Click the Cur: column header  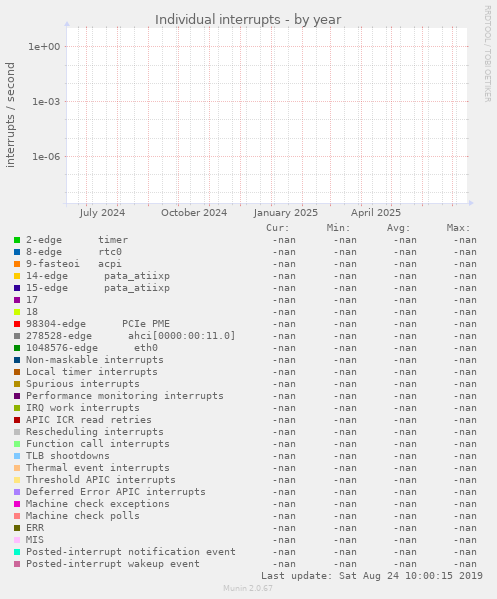[278, 228]
